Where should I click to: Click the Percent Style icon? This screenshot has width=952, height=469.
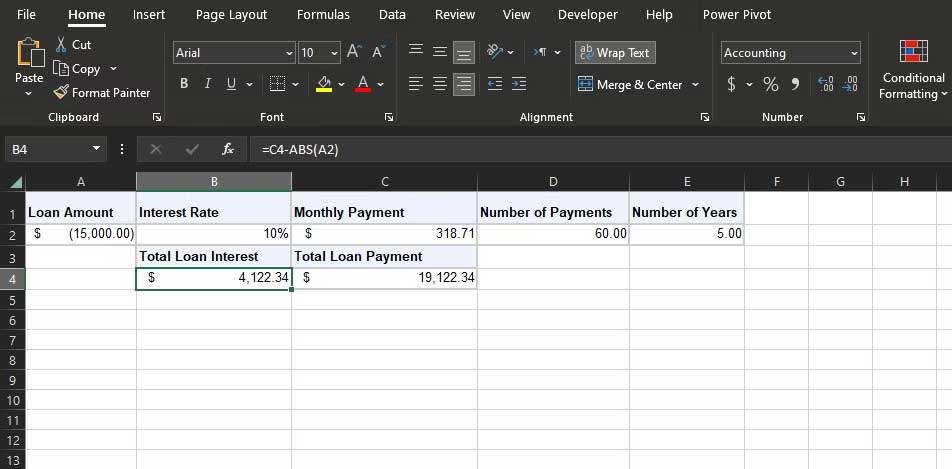[770, 85]
